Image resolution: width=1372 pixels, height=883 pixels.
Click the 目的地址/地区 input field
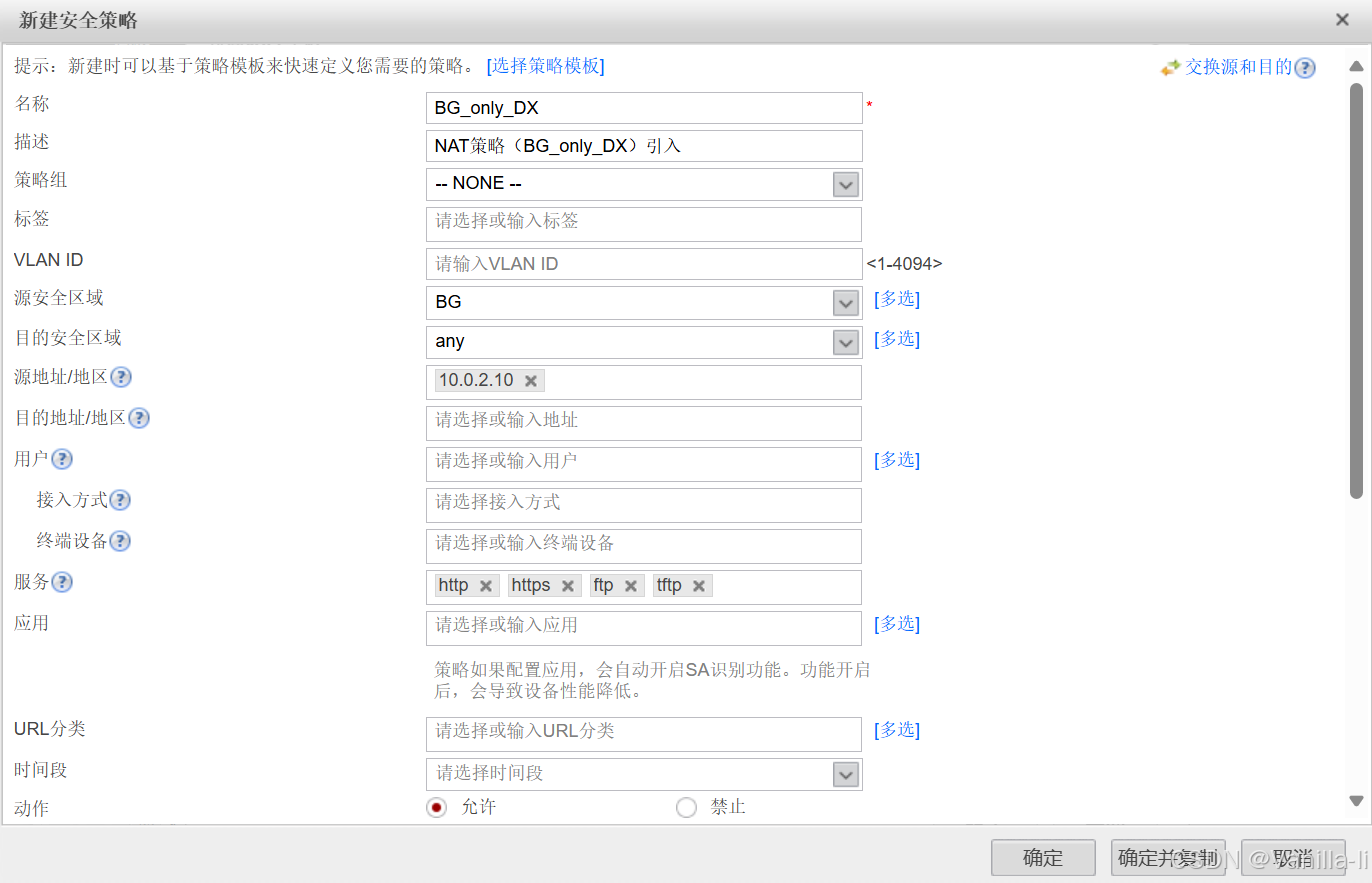pyautogui.click(x=644, y=423)
